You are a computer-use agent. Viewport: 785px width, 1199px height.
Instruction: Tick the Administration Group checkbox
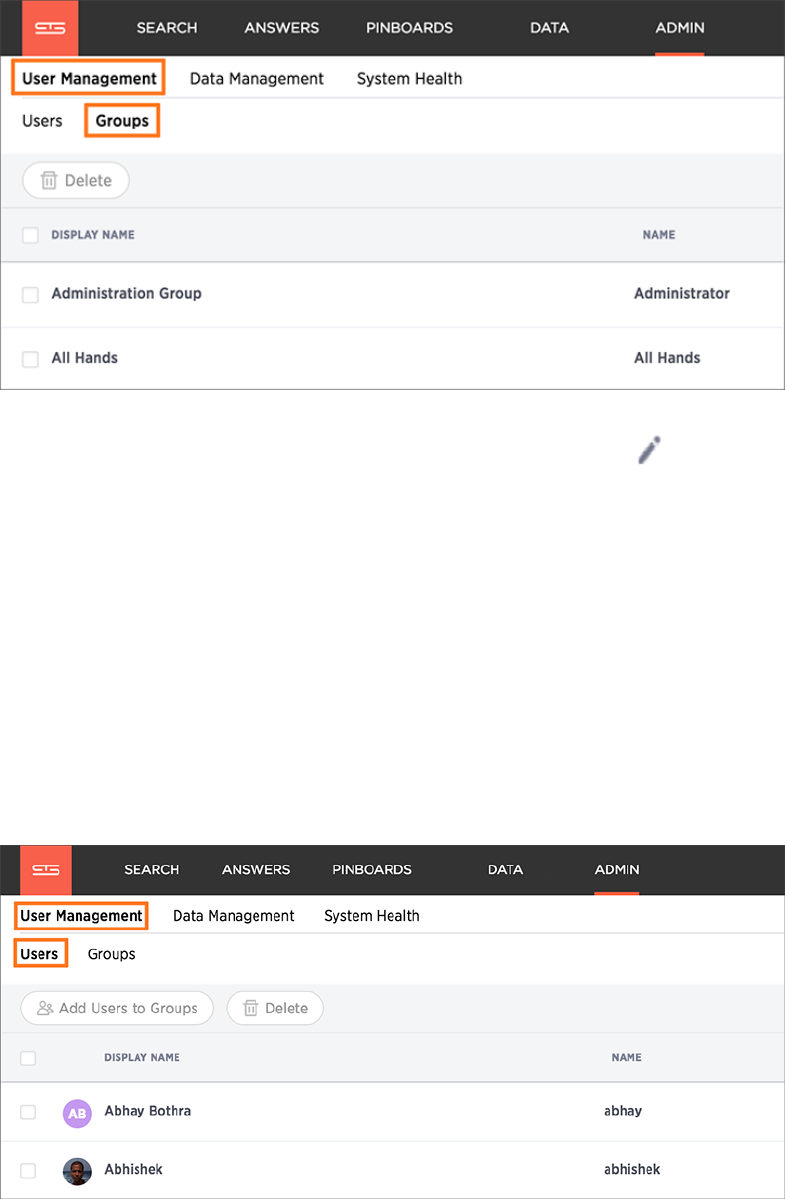pyautogui.click(x=31, y=295)
